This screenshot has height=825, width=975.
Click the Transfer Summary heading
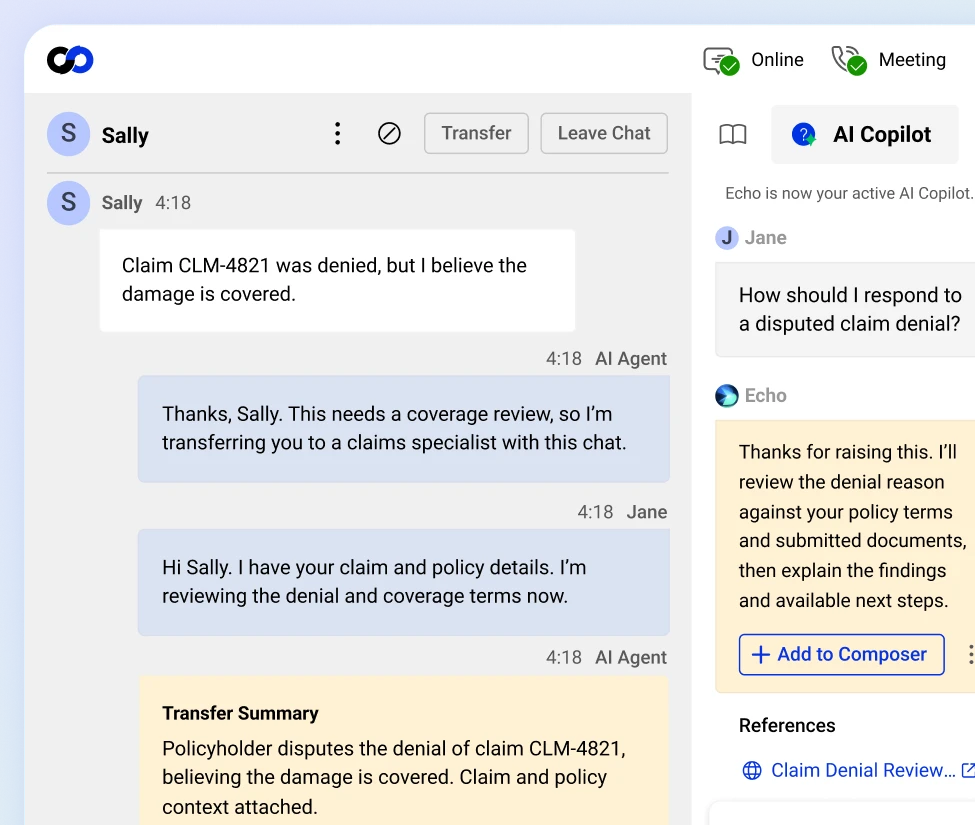pyautogui.click(x=240, y=713)
